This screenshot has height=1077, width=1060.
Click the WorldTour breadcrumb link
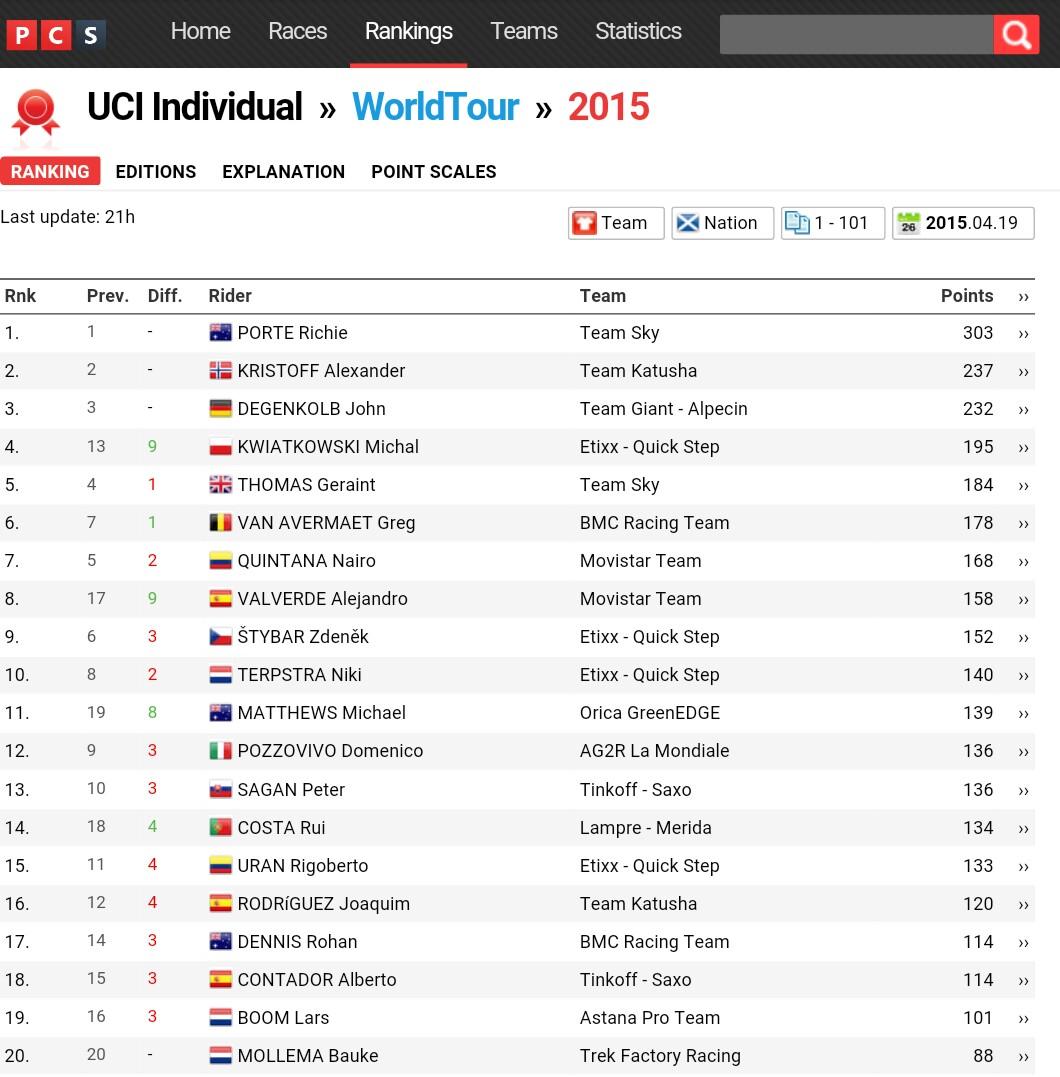pos(436,107)
